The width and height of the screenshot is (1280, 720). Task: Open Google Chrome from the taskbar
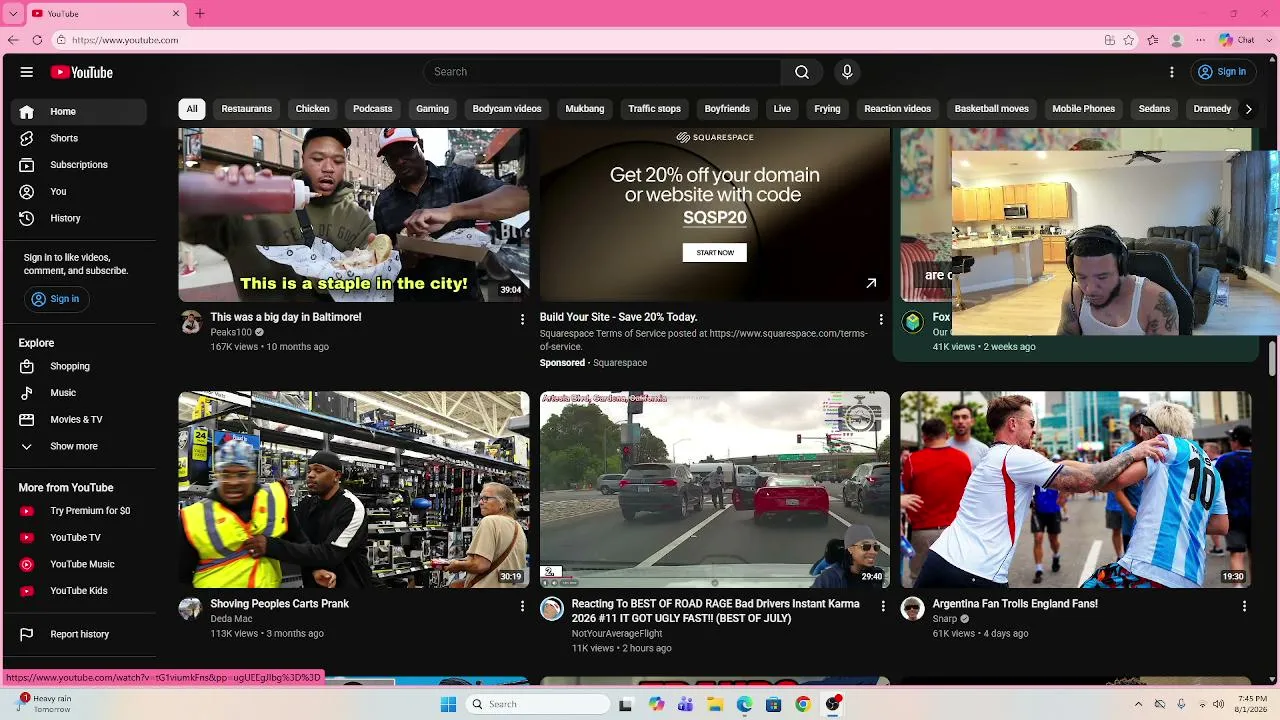pos(803,704)
